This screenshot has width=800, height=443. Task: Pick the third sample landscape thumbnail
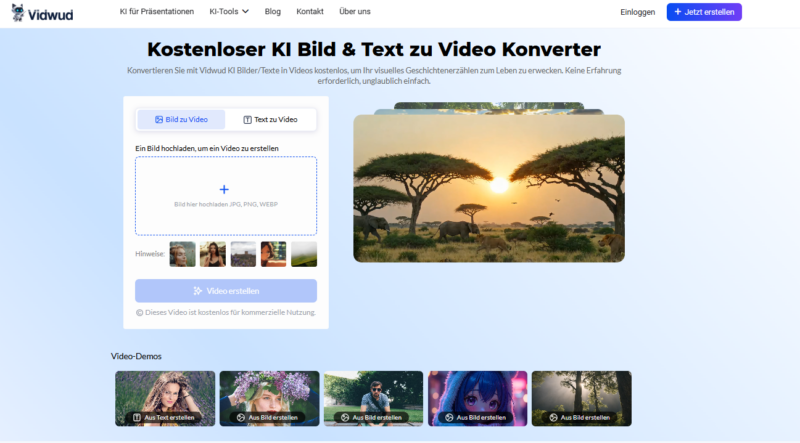(243, 254)
